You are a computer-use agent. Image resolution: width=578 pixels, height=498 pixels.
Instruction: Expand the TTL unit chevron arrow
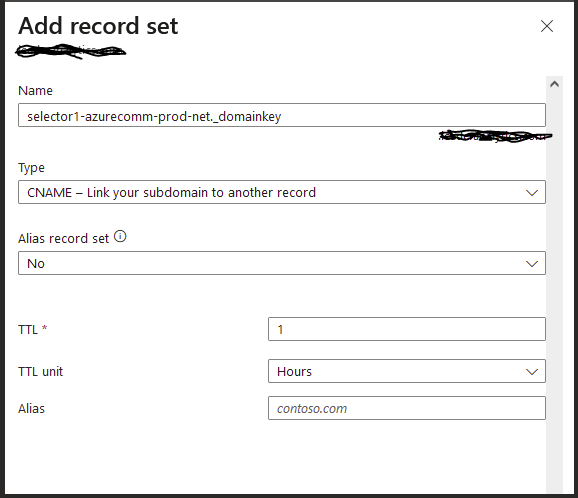pyautogui.click(x=532, y=372)
